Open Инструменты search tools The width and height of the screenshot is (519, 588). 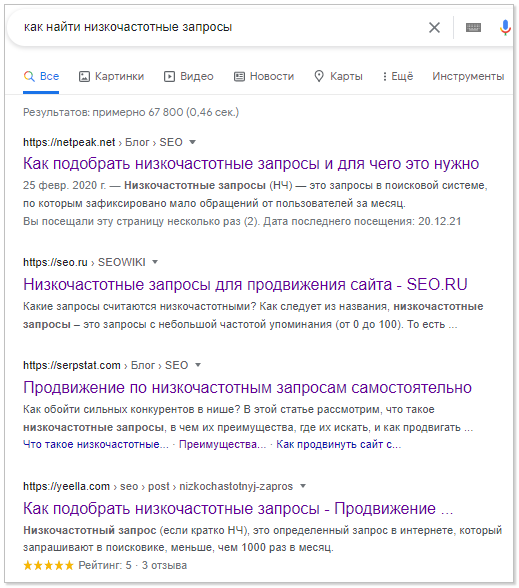pos(468,76)
